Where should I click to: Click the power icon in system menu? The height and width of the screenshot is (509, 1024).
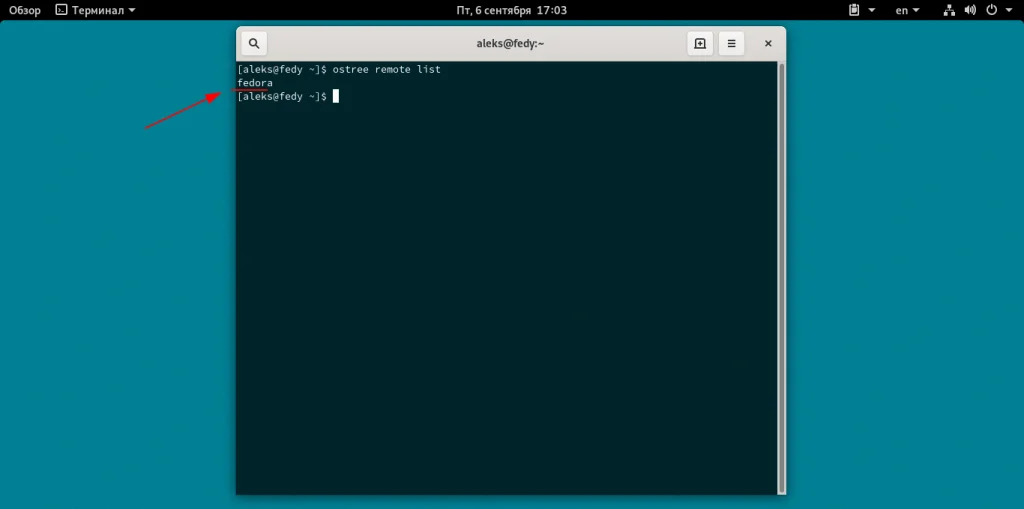[x=991, y=10]
